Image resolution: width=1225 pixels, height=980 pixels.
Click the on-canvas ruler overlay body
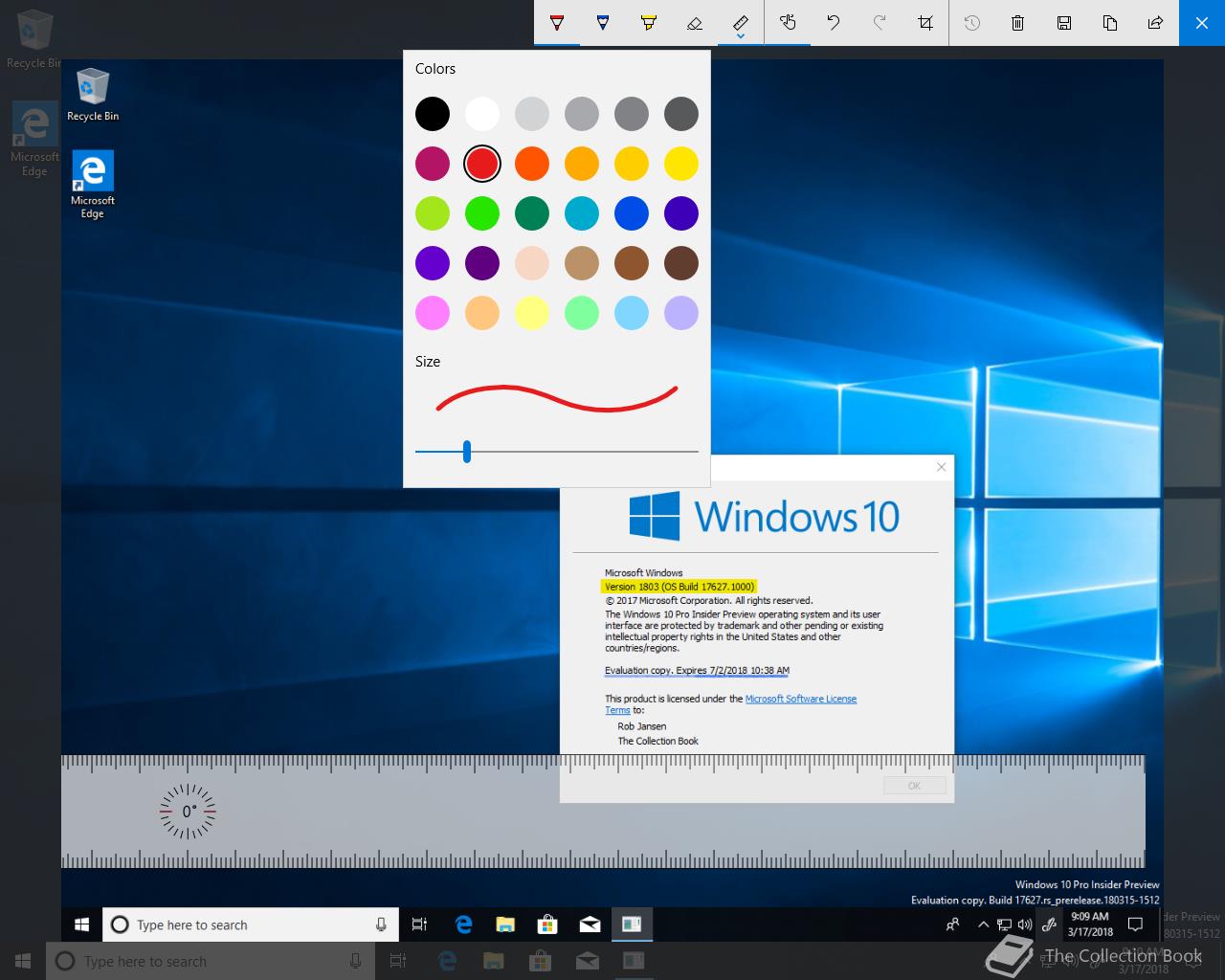603,812
